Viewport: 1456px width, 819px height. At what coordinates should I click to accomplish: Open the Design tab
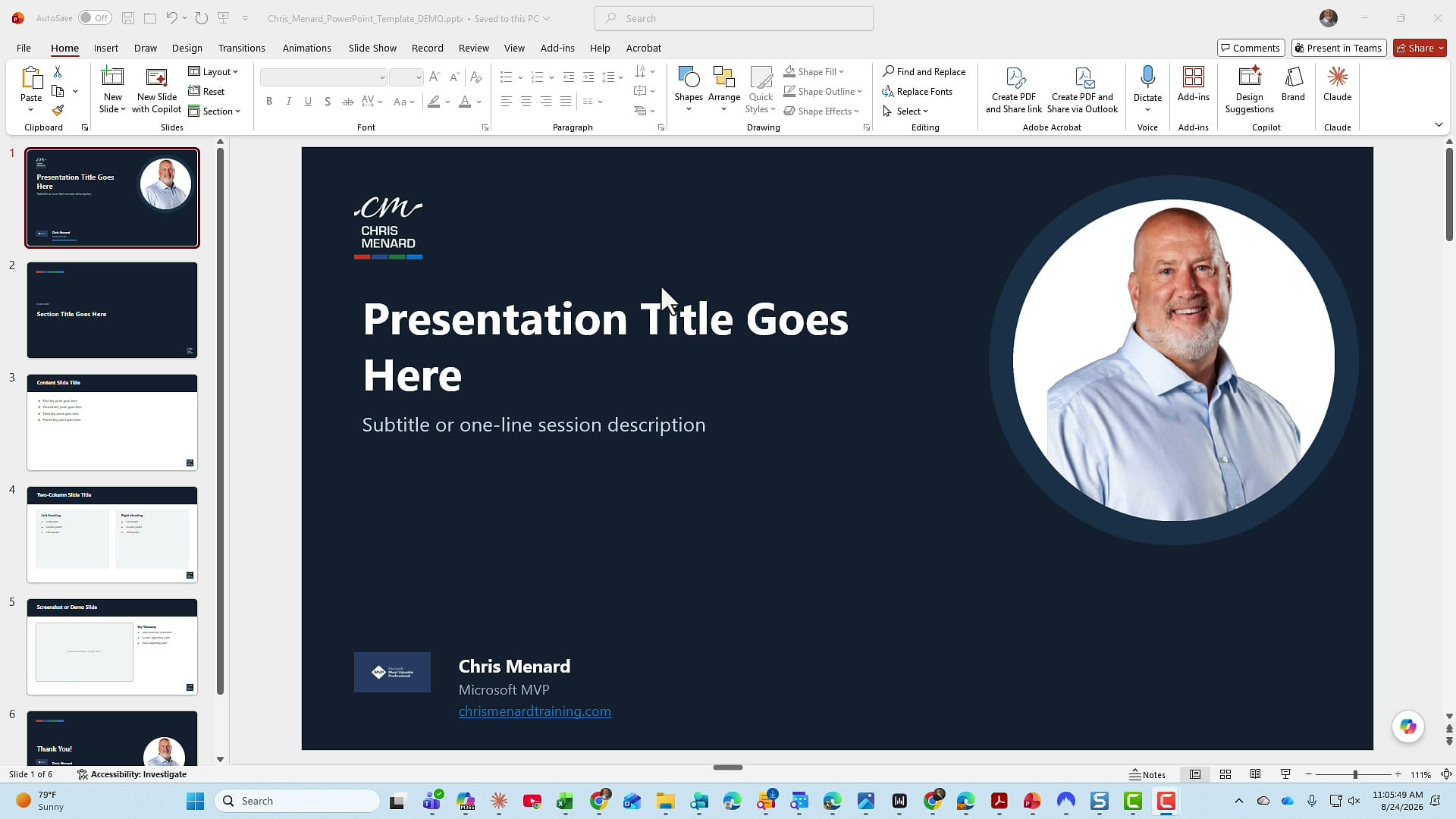(187, 48)
